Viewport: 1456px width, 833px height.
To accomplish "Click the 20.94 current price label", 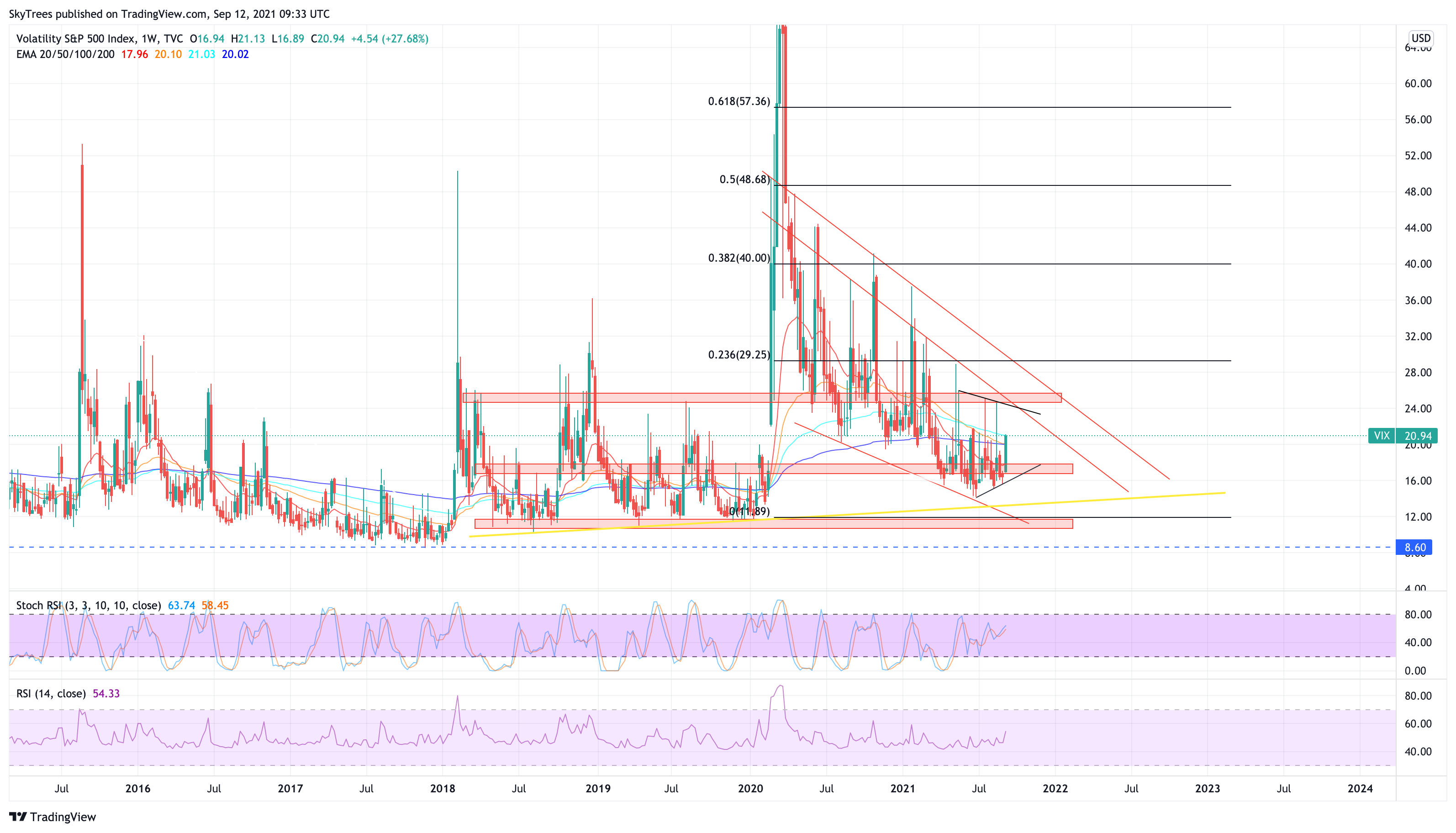I will tap(1417, 435).
